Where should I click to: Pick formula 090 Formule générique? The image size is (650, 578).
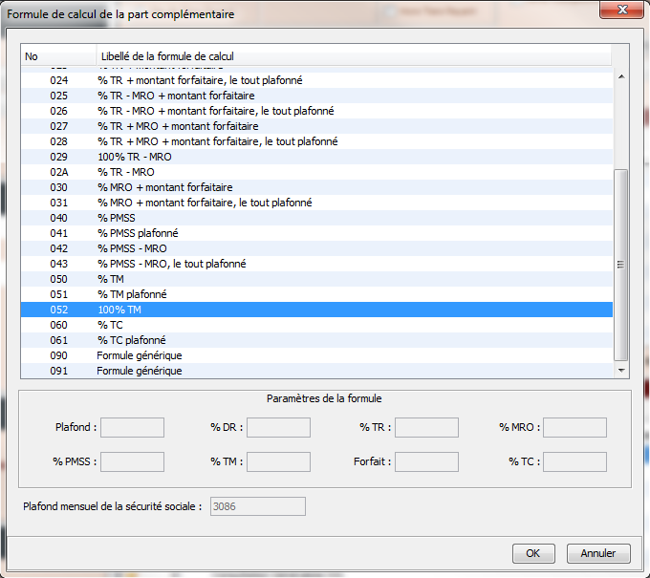coord(139,355)
